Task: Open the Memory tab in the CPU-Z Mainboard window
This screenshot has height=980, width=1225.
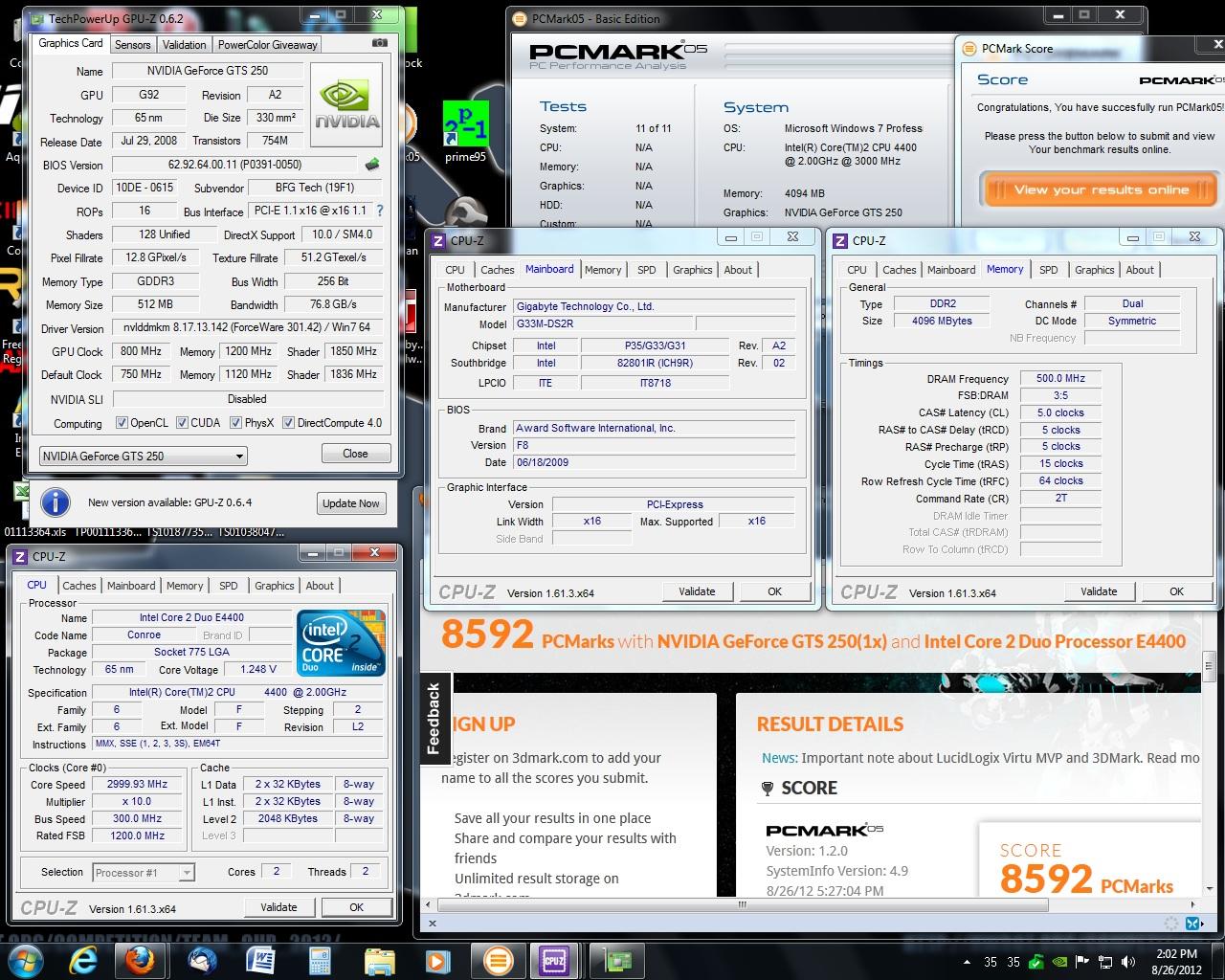Action: tap(603, 270)
